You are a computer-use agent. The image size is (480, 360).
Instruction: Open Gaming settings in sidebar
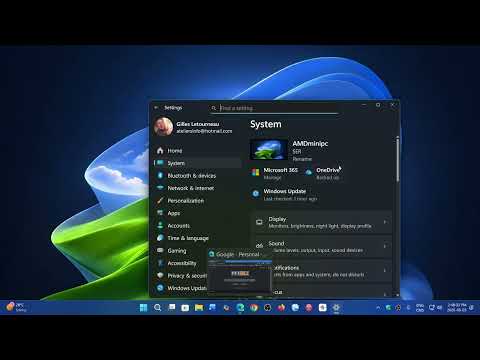tap(181, 251)
